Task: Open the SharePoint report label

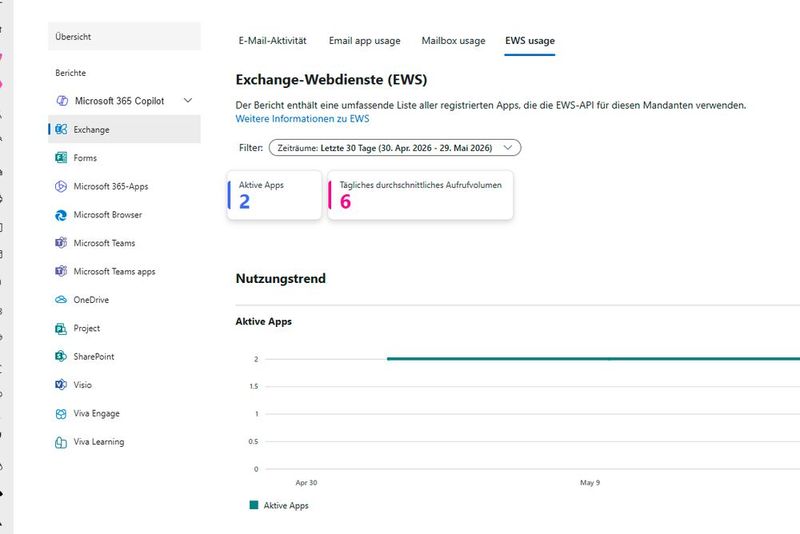Action: [93, 357]
